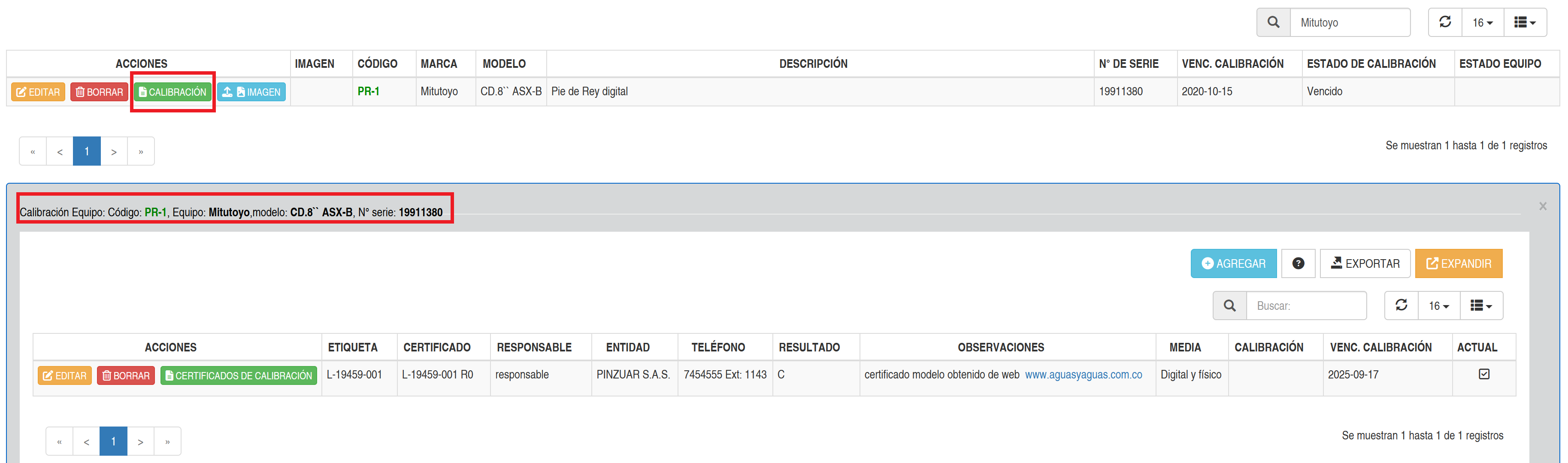Image resolution: width=1568 pixels, height=463 pixels.
Task: Open the www.aguasyaguas.com.co link
Action: (1083, 375)
